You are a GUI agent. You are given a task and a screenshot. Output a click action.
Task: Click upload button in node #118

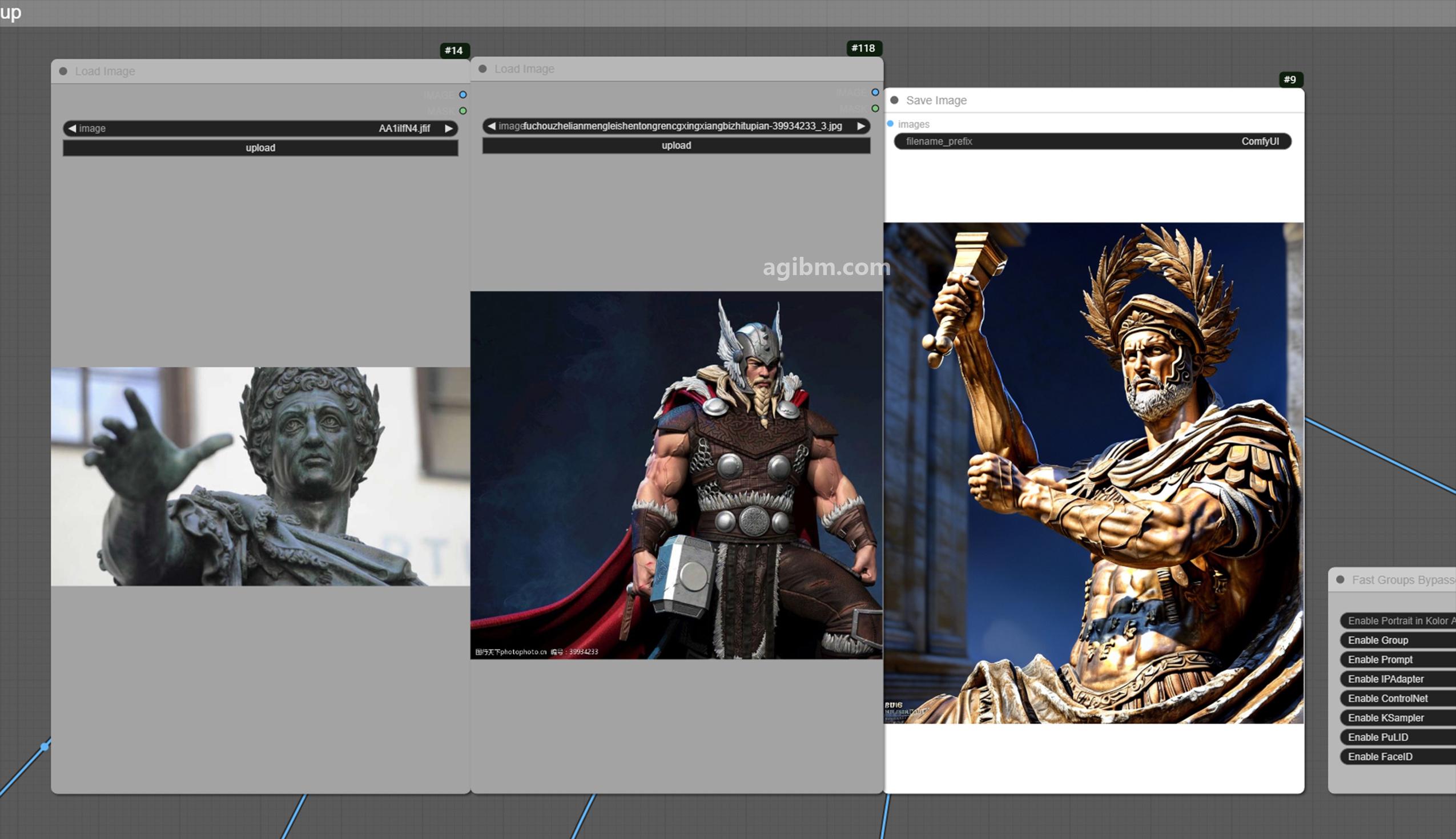676,146
